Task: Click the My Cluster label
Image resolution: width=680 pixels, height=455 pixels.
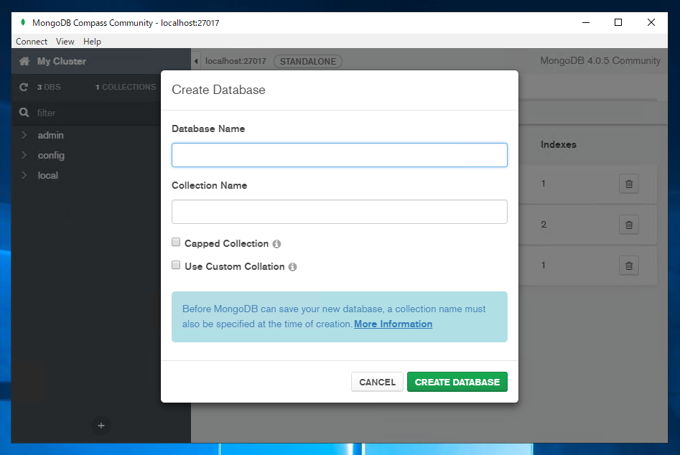Action: [62, 61]
